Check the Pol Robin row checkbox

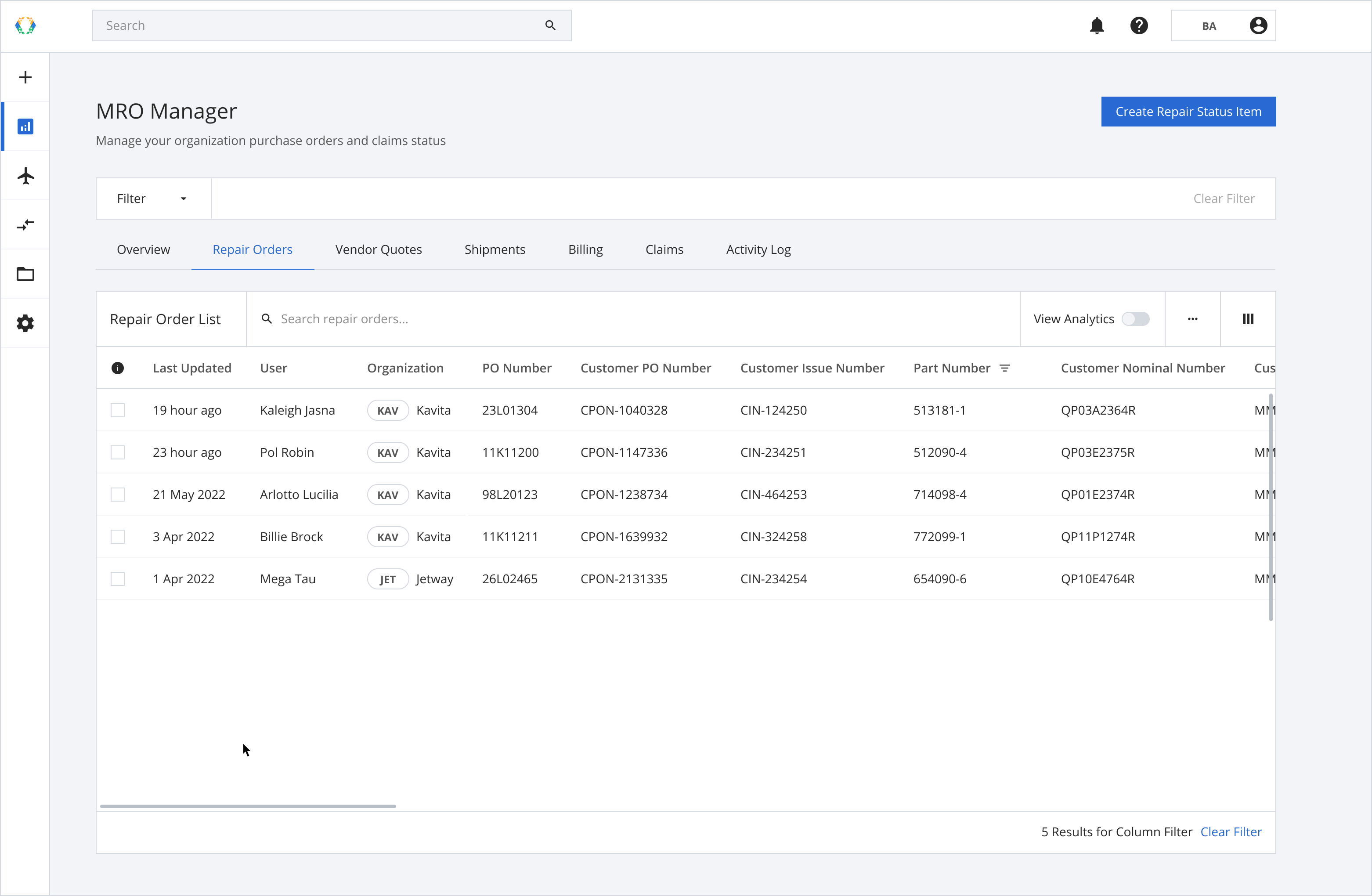[x=118, y=452]
